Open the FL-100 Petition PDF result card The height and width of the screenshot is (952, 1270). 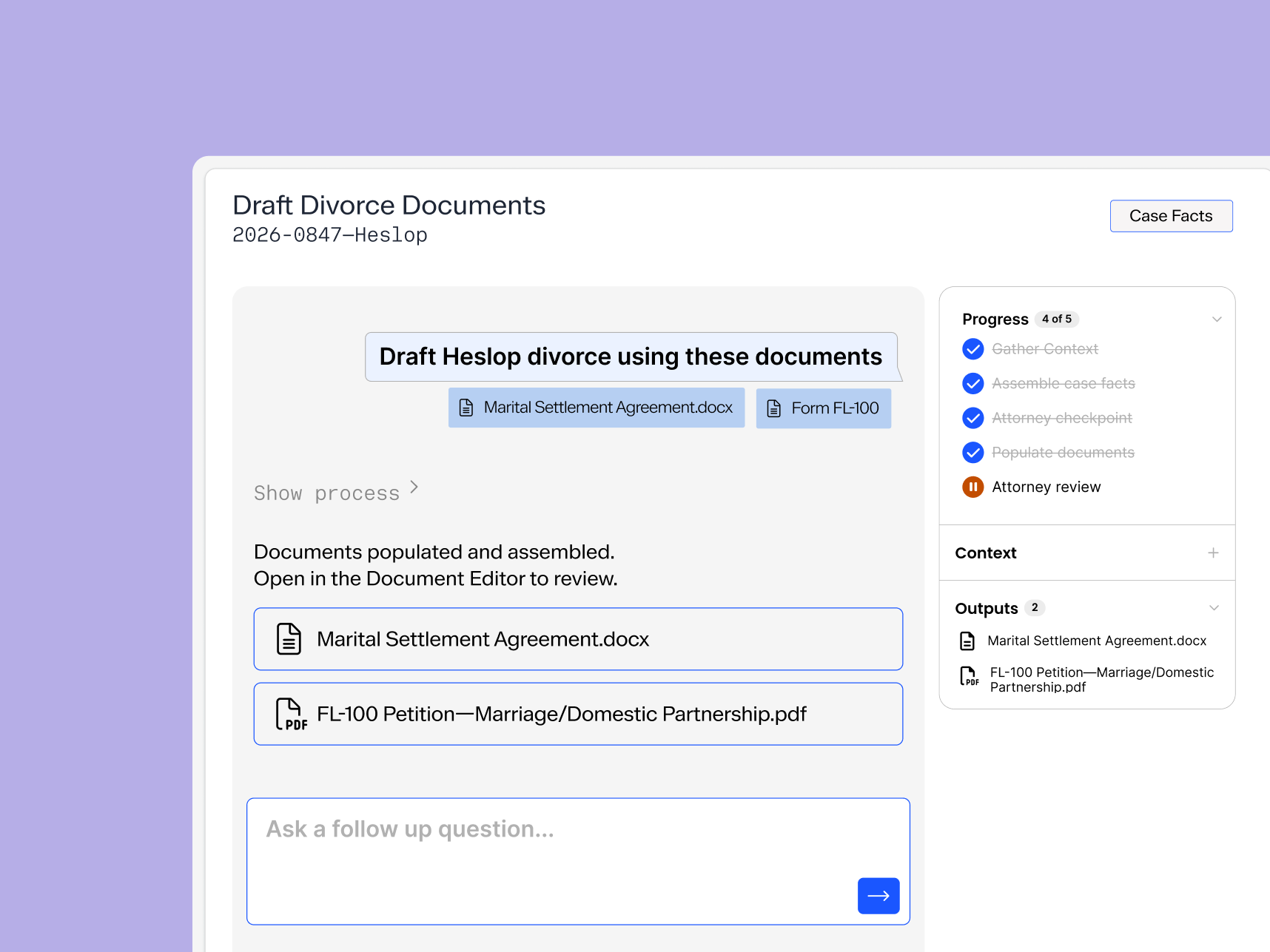(x=578, y=714)
